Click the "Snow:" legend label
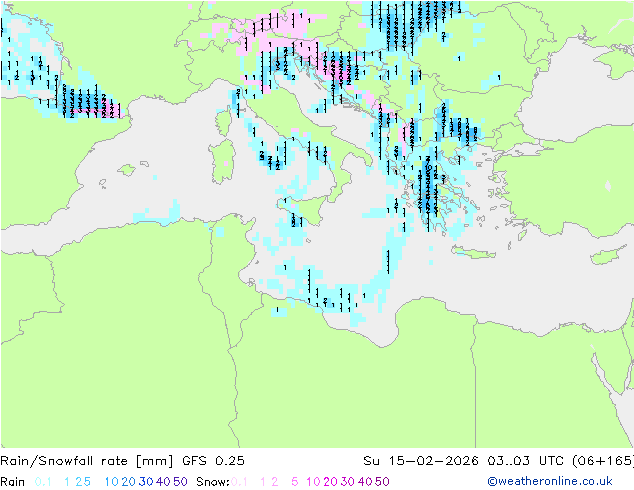 (213, 482)
